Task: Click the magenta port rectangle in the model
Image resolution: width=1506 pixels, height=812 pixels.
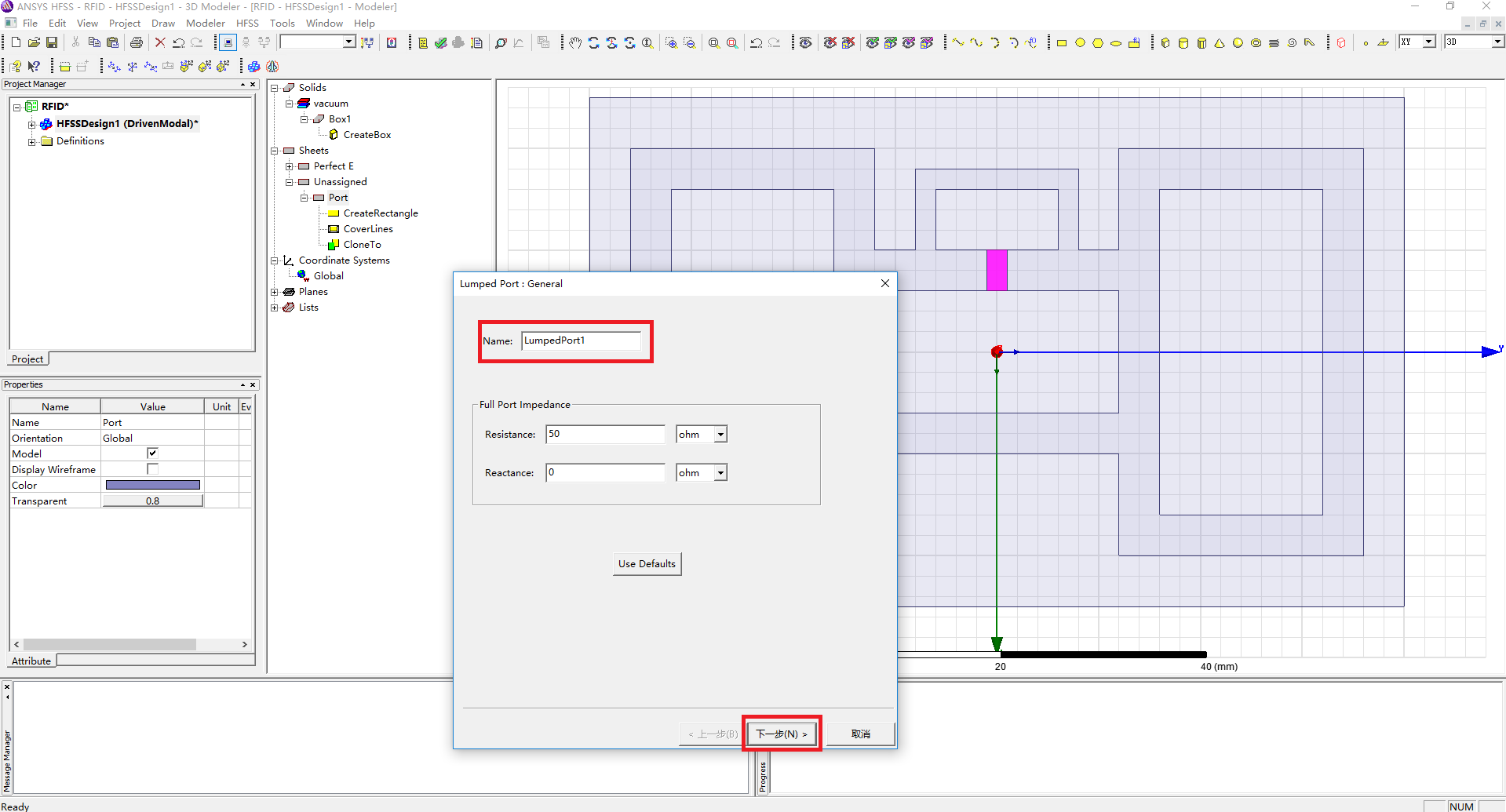Action: point(997,270)
